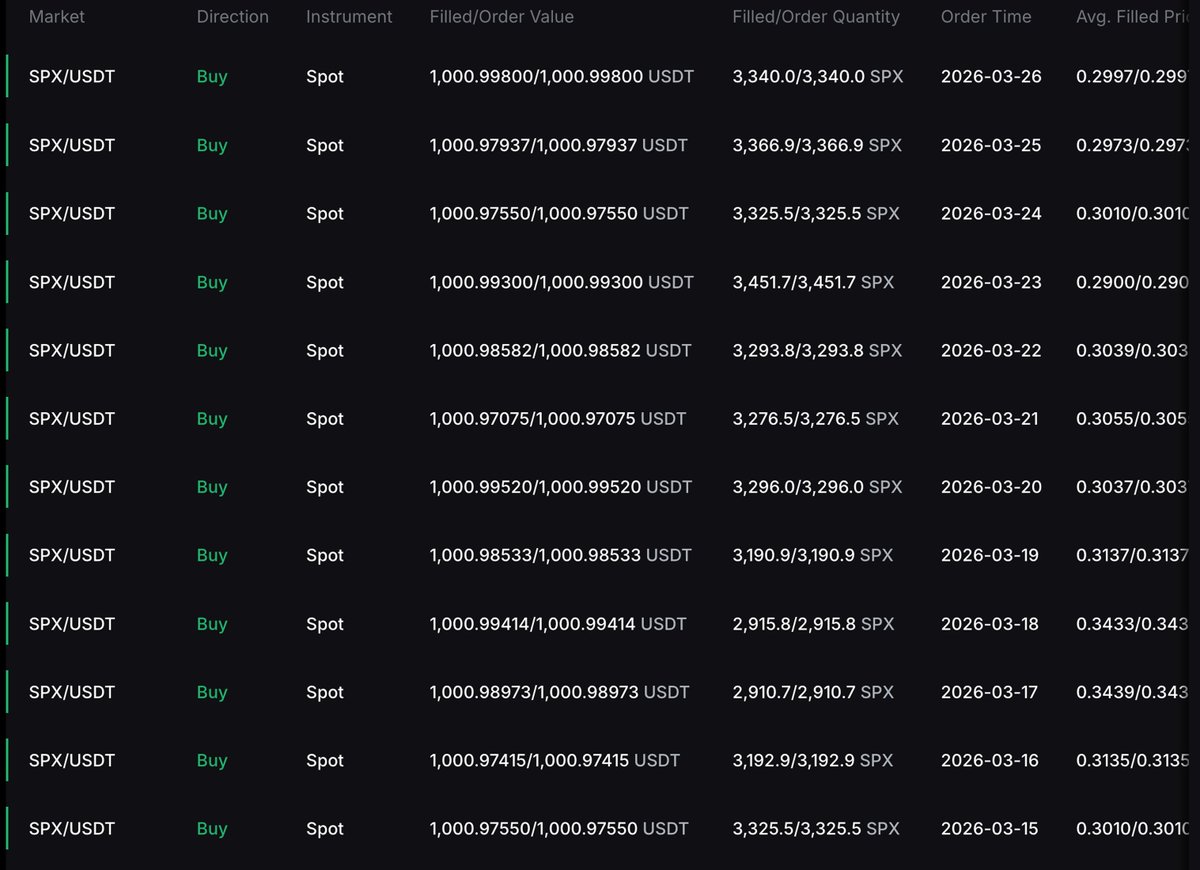Click Buy in the 2026-03-19 row

pyautogui.click(x=212, y=555)
